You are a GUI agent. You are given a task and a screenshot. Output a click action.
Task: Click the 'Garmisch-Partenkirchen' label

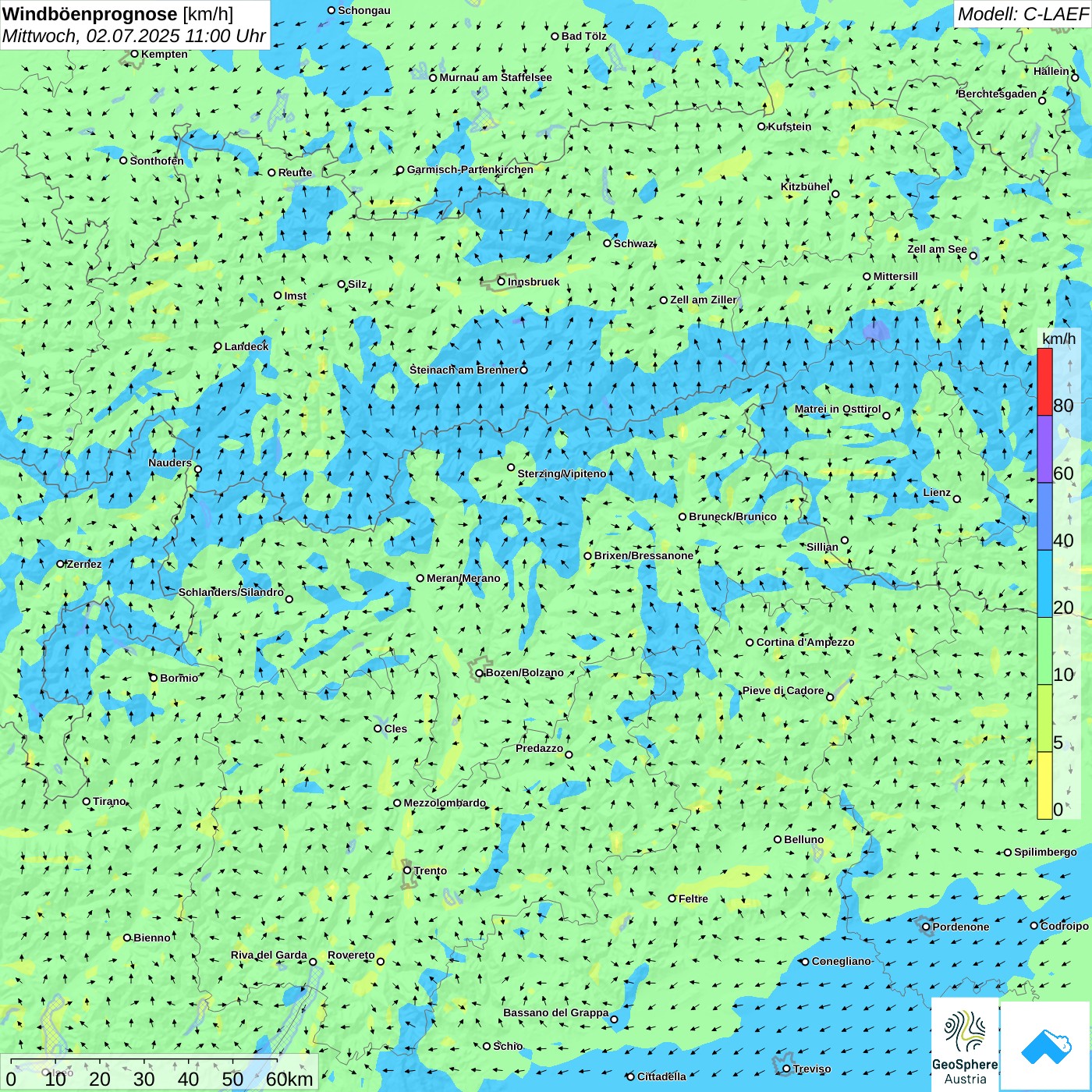(470, 169)
